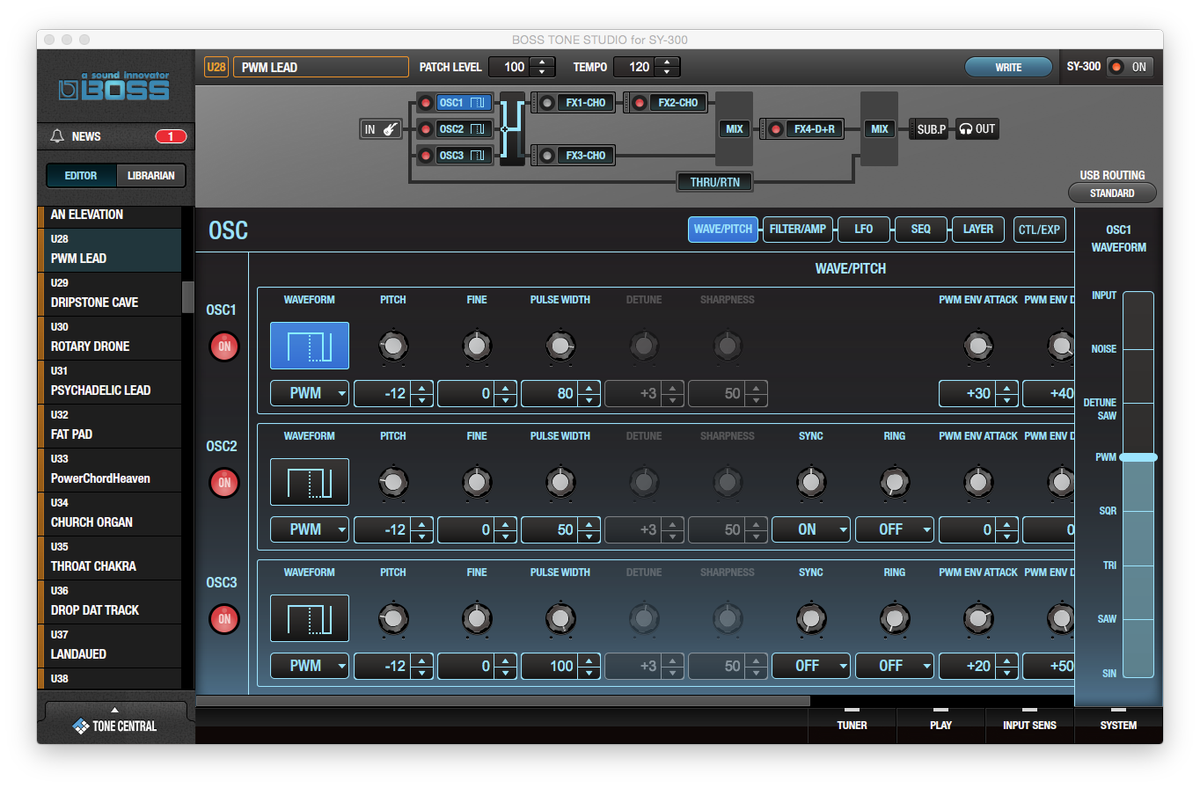Image resolution: width=1200 pixels, height=788 pixels.
Task: Click the OSC2 sync knob
Action: click(811, 483)
